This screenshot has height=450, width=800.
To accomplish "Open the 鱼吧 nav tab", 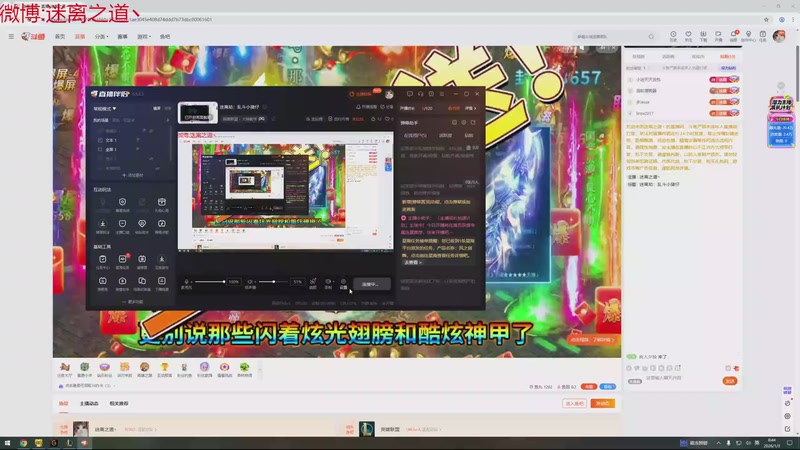I will click(165, 37).
